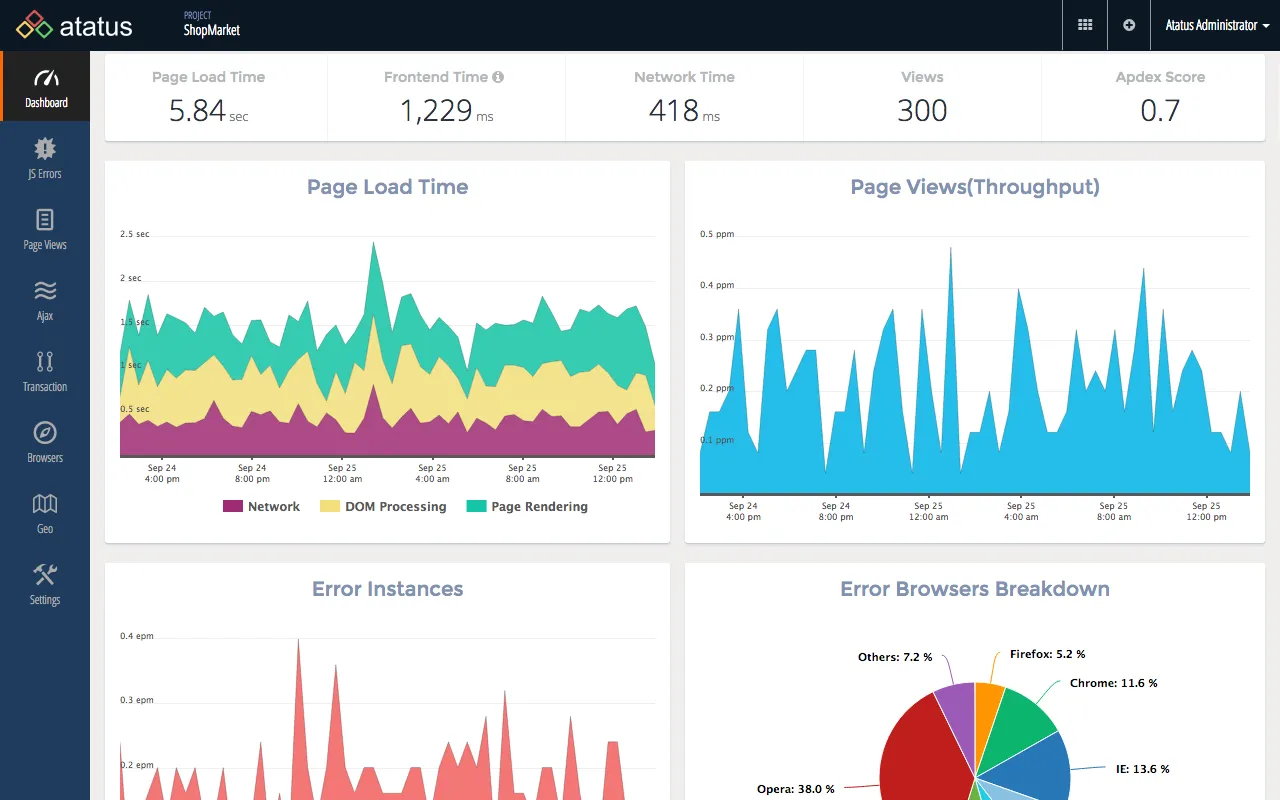This screenshot has width=1280, height=800.
Task: Open the Page Views section
Action: click(x=44, y=229)
